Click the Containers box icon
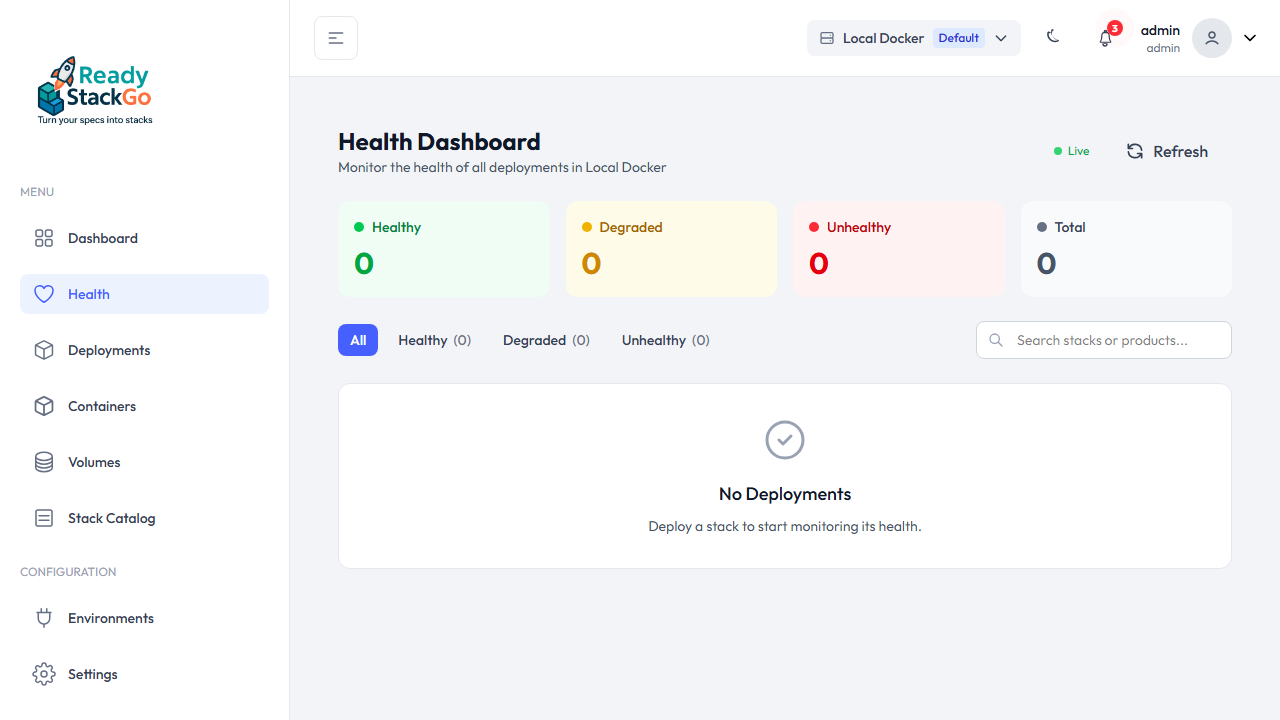This screenshot has height=720, width=1280. coord(43,406)
